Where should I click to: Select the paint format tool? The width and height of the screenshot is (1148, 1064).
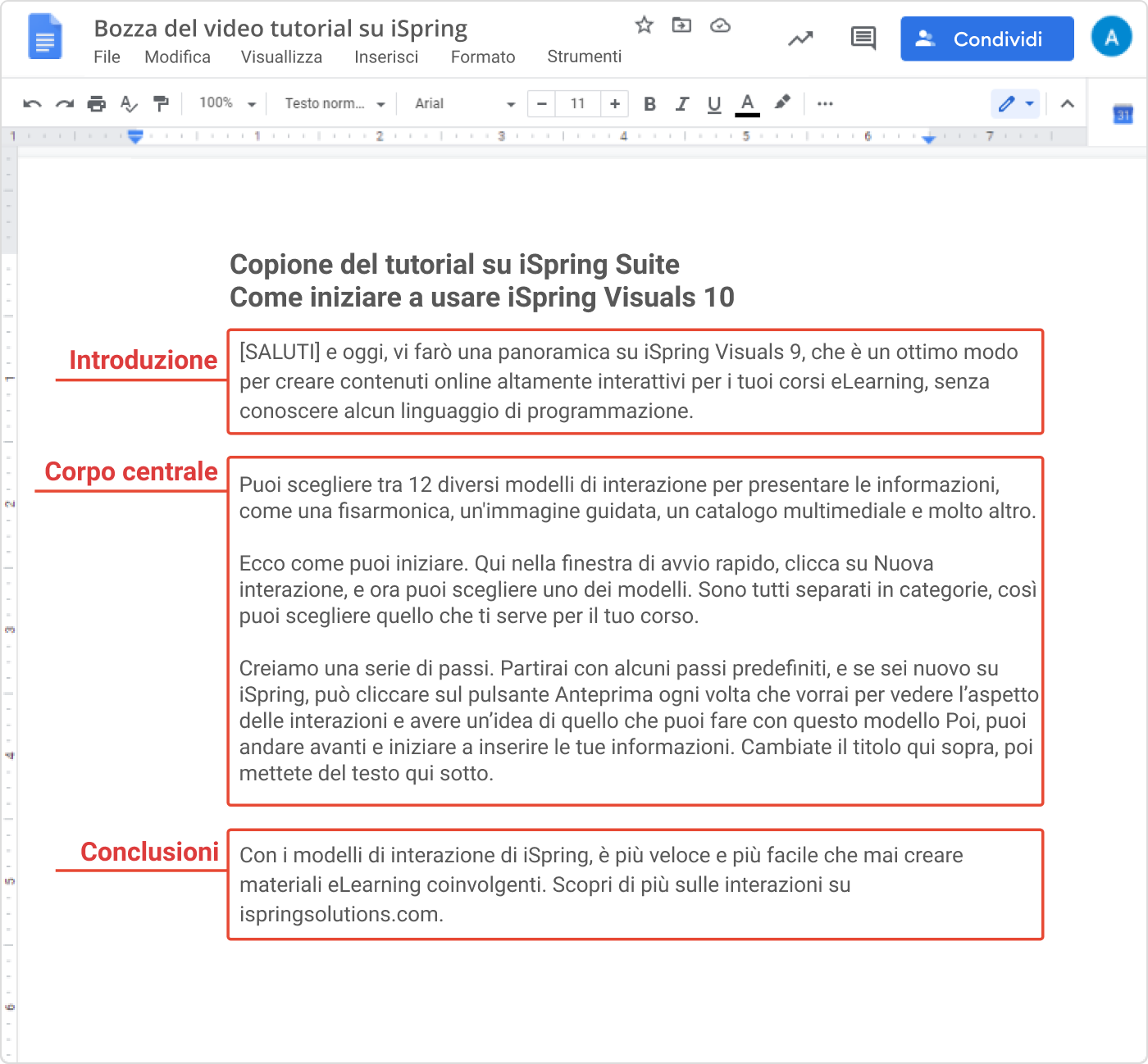(162, 104)
